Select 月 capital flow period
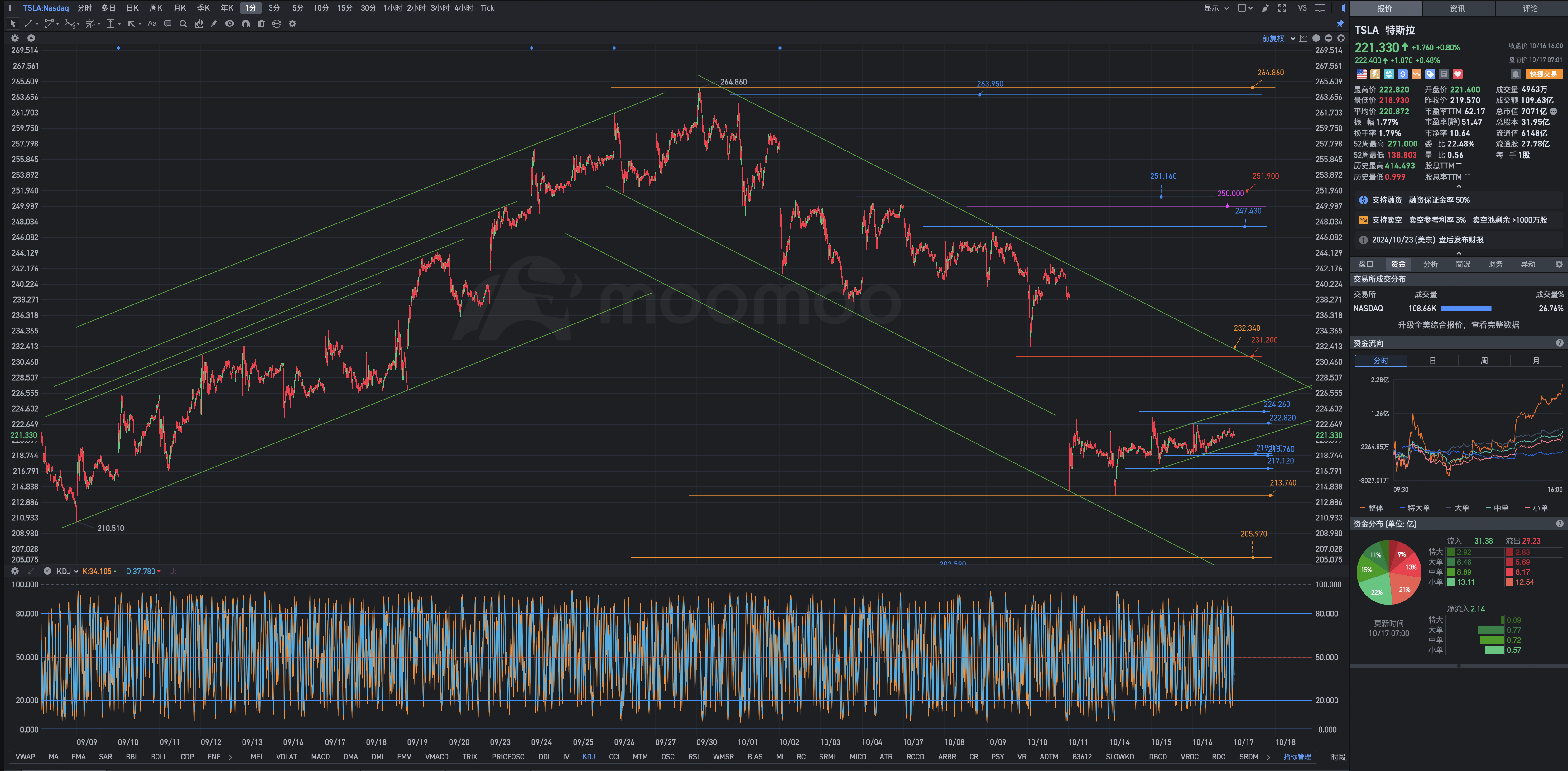This screenshot has height=771, width=1568. 1536,361
